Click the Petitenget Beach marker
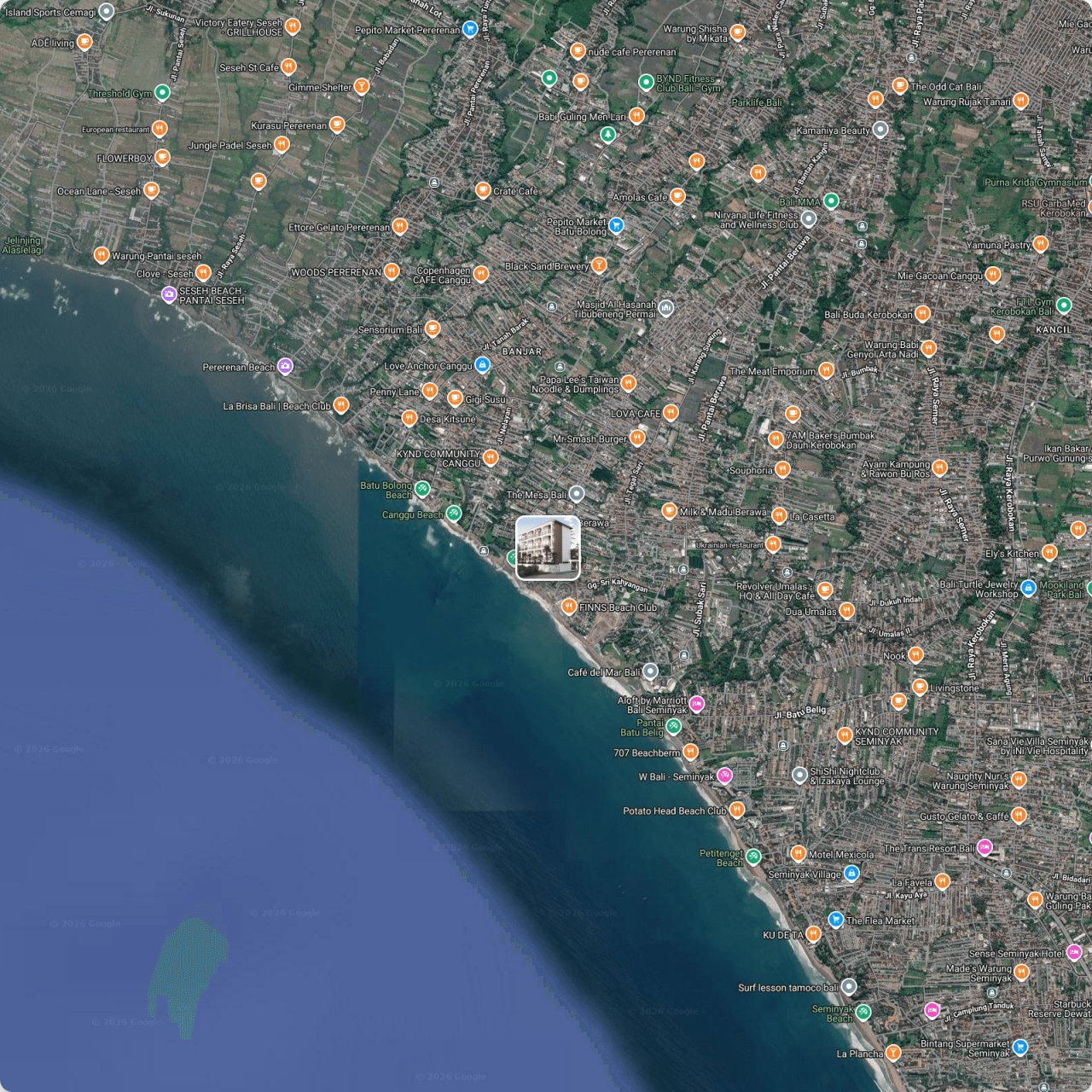The height and width of the screenshot is (1092, 1092). (x=753, y=857)
